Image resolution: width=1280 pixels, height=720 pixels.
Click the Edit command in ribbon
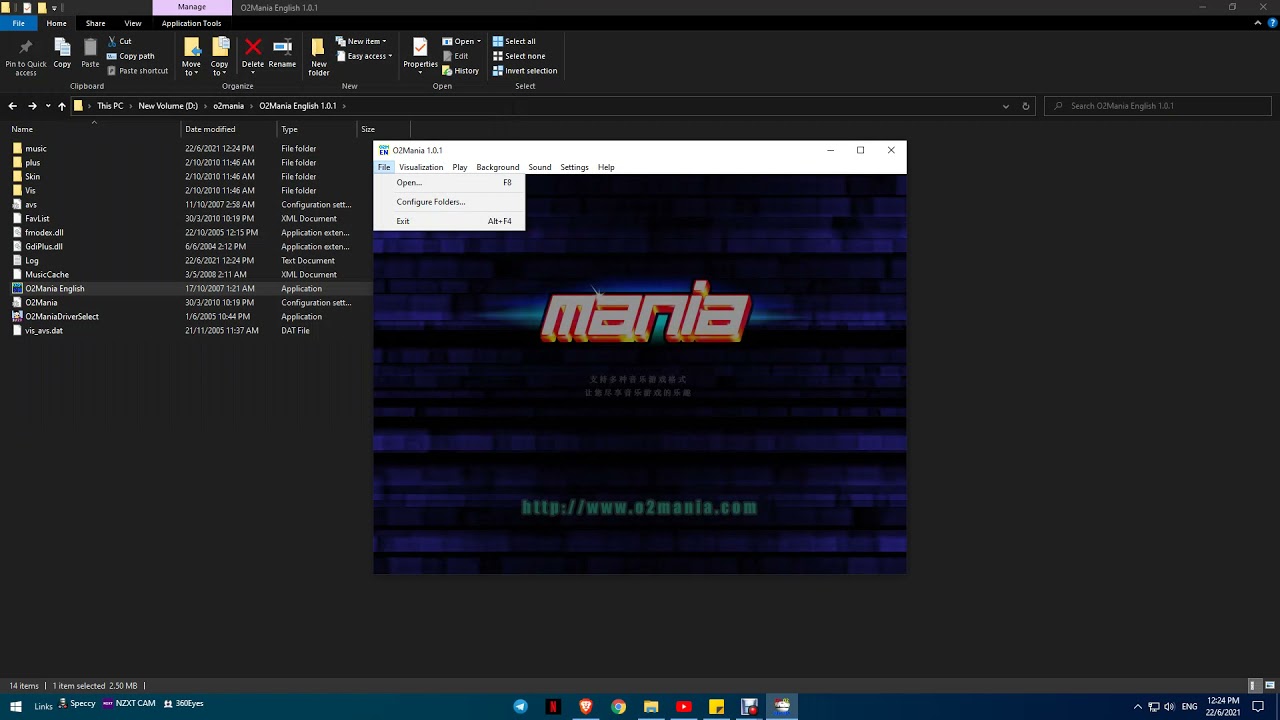(455, 56)
